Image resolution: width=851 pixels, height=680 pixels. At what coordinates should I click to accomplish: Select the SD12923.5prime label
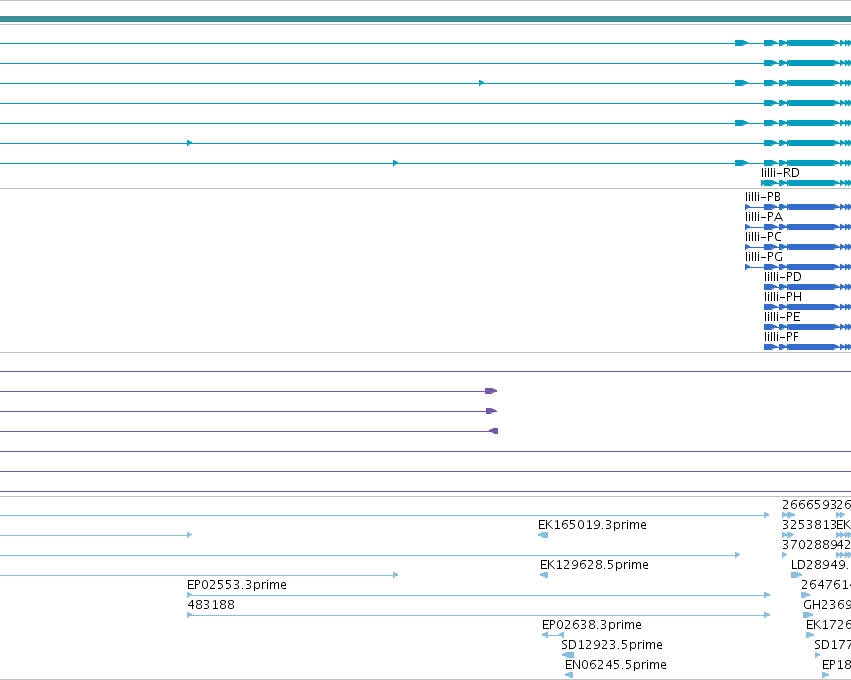(x=612, y=645)
